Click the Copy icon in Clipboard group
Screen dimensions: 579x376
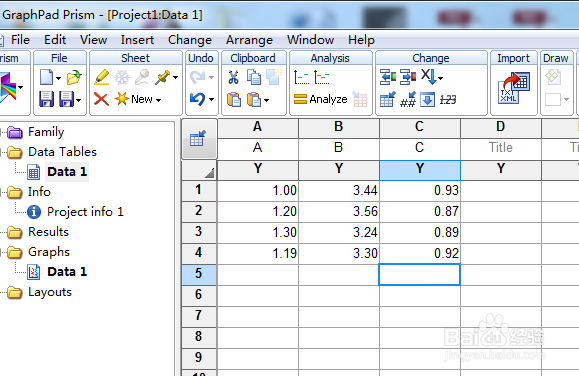click(x=254, y=78)
